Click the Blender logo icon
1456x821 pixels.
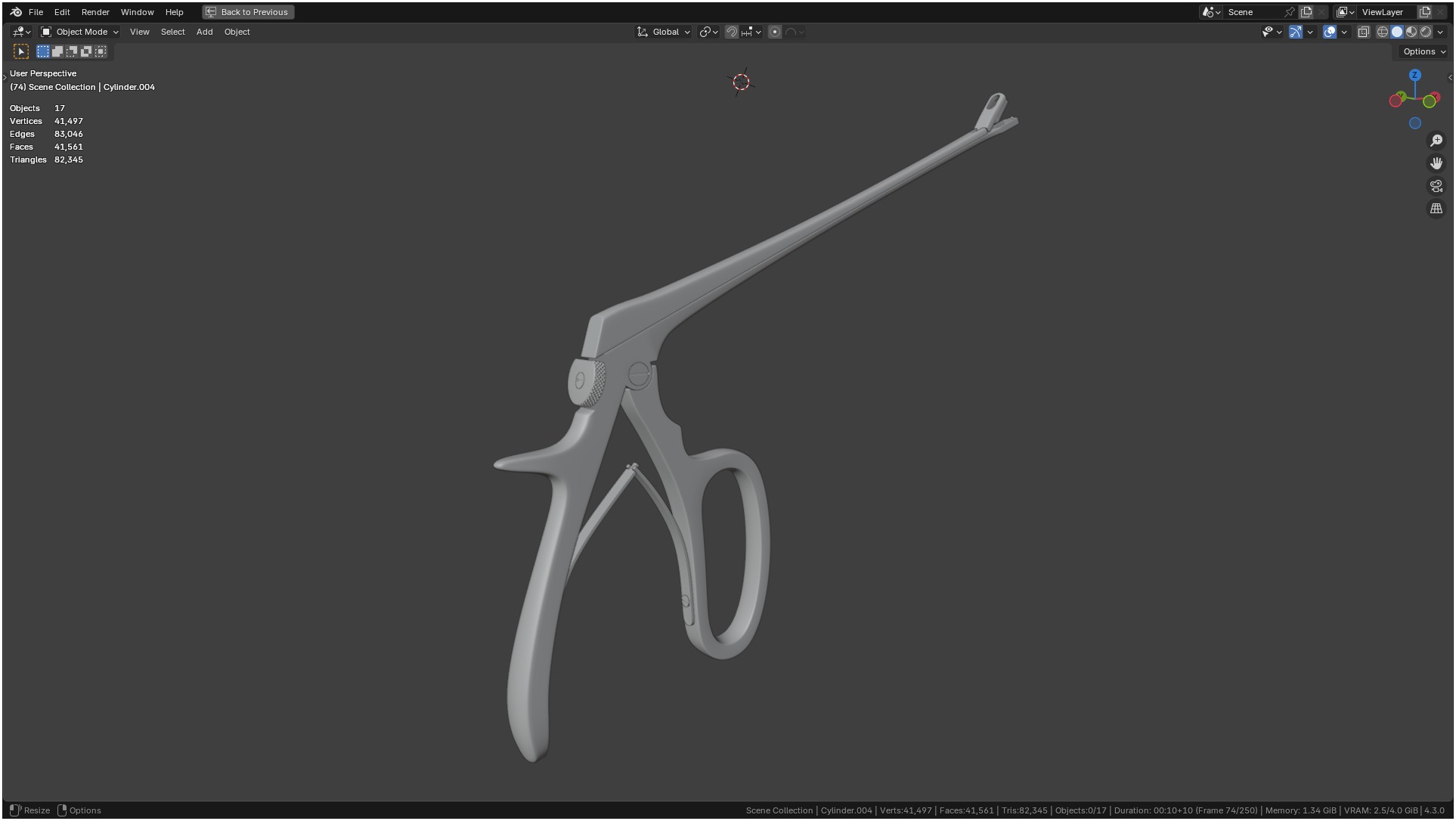coord(16,12)
